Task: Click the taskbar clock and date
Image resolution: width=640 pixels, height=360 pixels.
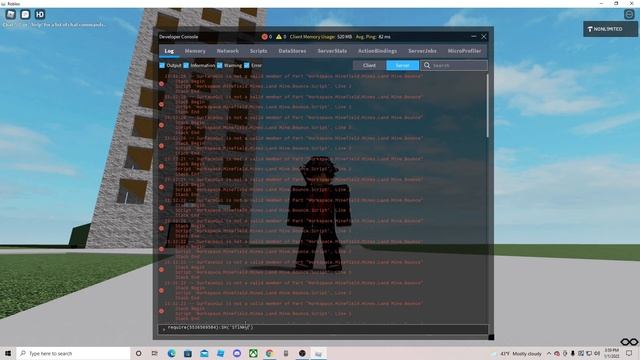Action: [612, 353]
